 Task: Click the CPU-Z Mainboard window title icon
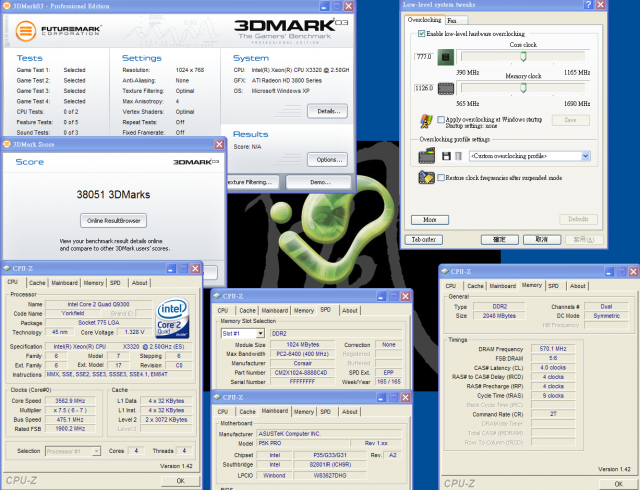point(217,397)
